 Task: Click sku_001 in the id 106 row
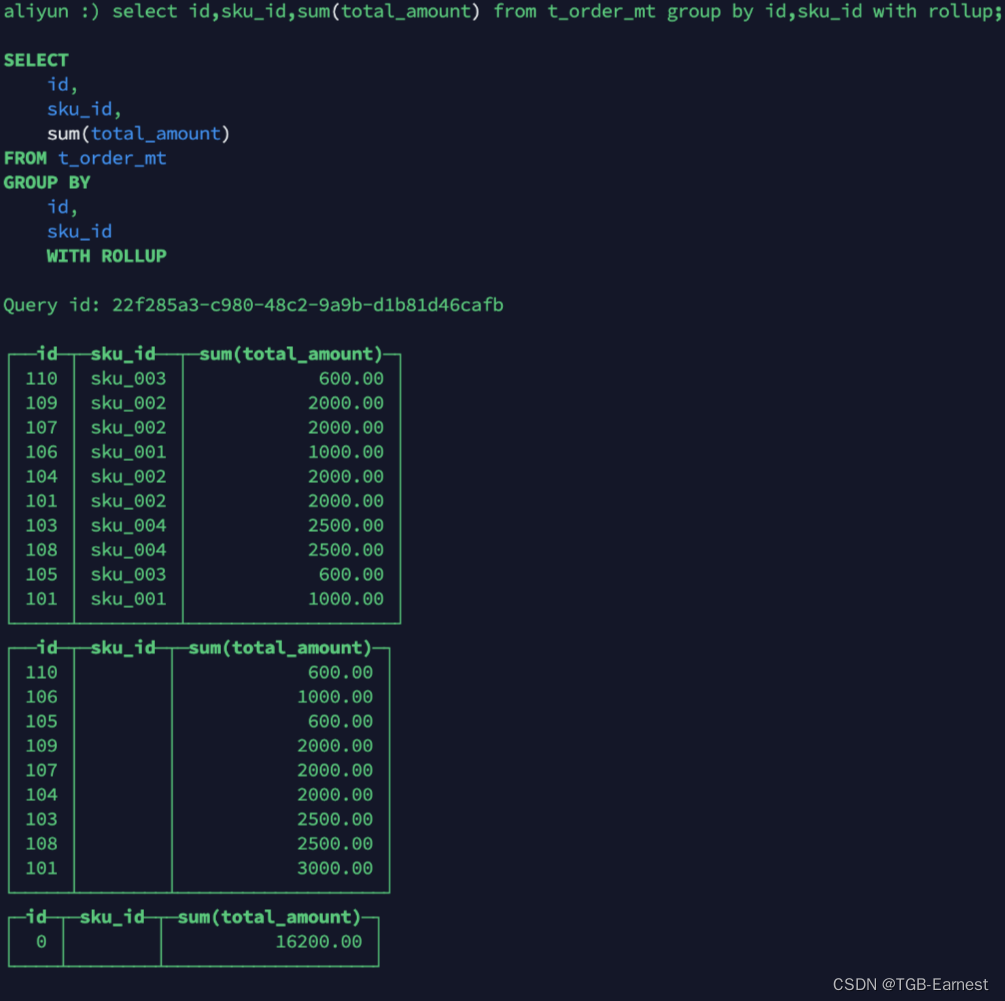coord(128,452)
